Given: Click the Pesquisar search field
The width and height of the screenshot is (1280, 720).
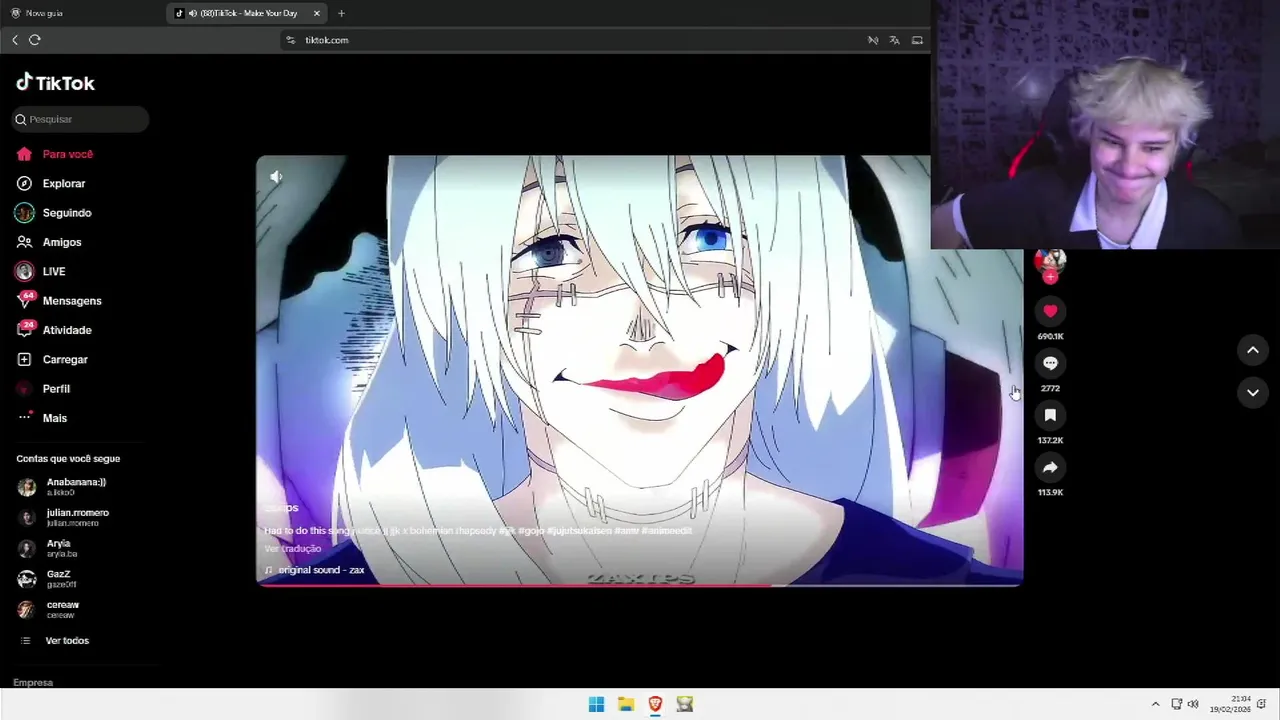Looking at the screenshot, I should pos(80,119).
